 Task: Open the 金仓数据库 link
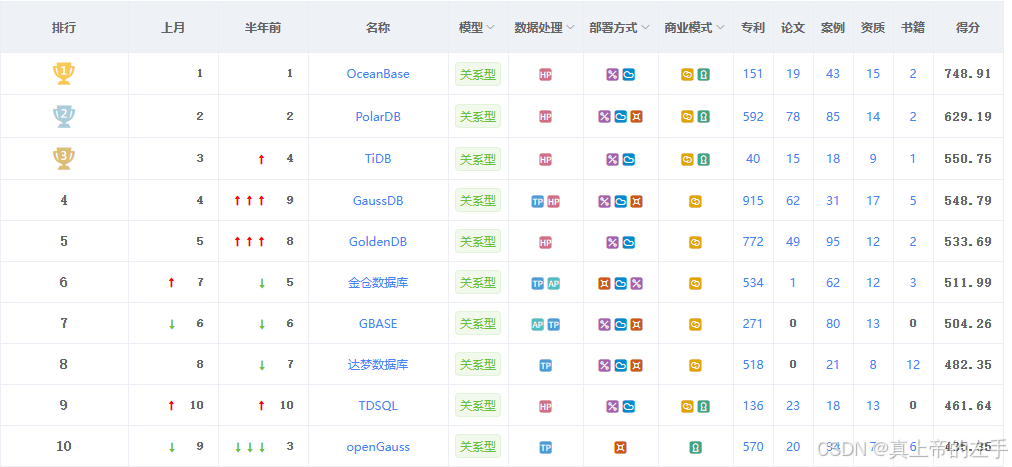378,283
